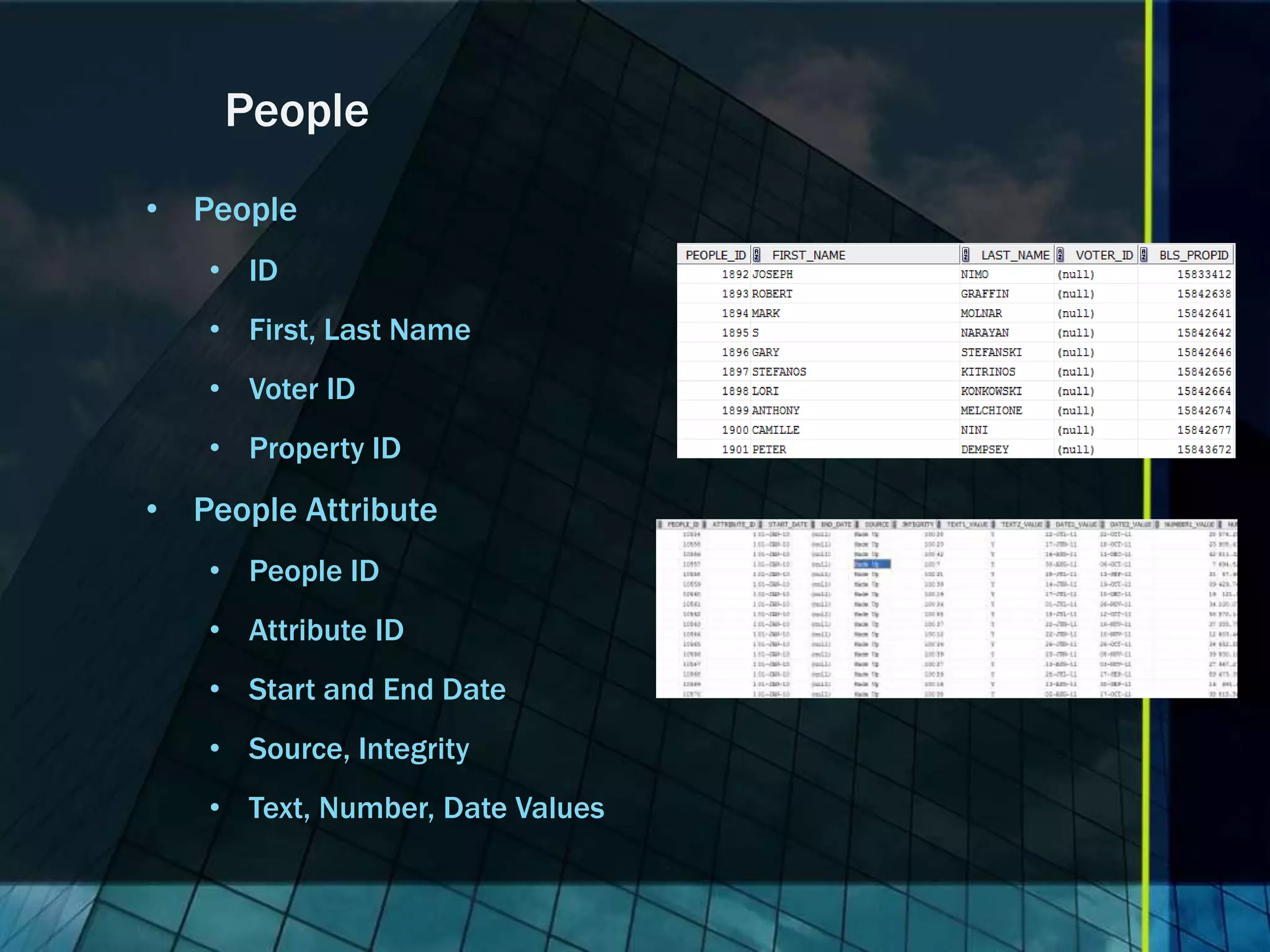Image resolution: width=1270 pixels, height=952 pixels.
Task: Click the Source, Integrity bullet text
Action: click(x=358, y=749)
